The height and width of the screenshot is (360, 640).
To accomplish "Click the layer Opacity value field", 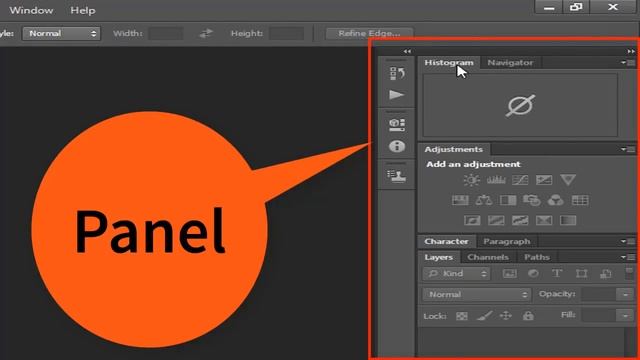I will [599, 294].
